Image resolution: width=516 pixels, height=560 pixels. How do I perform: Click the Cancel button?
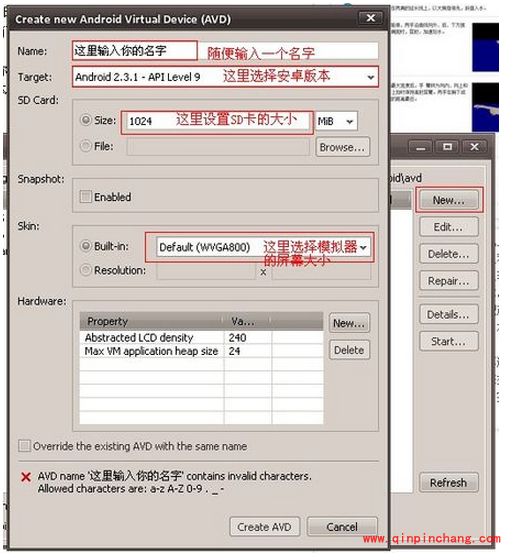pyautogui.click(x=342, y=527)
